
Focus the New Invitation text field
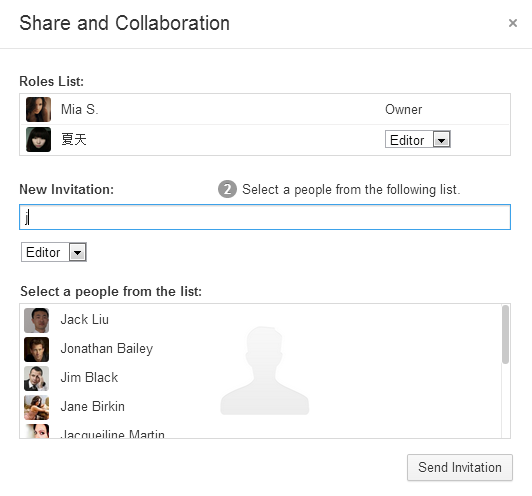pyautogui.click(x=265, y=217)
